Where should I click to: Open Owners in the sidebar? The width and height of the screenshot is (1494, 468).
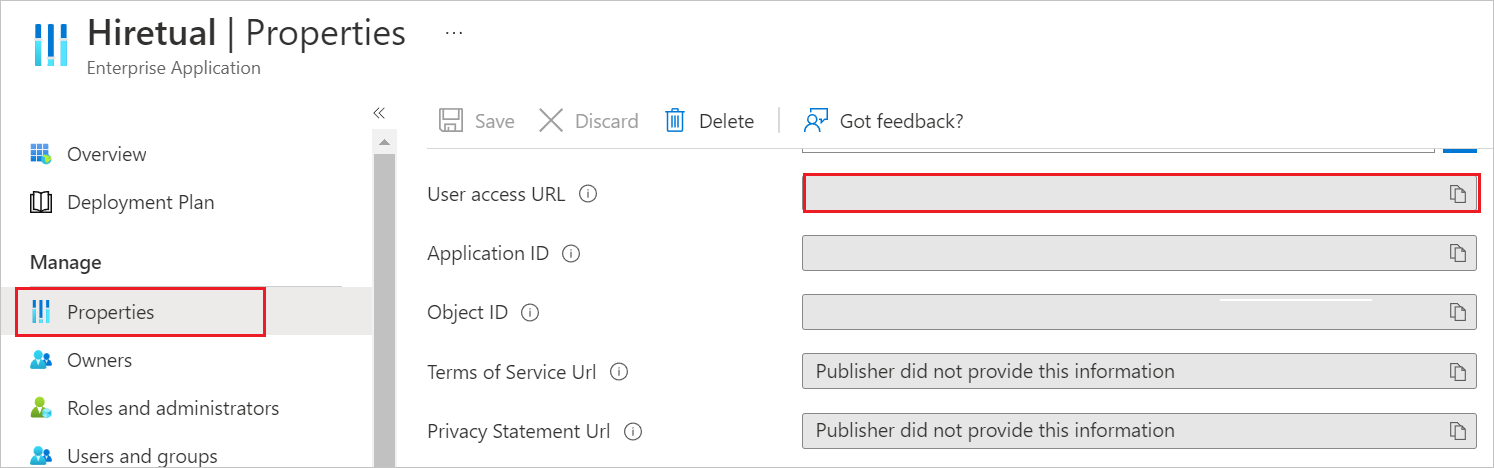click(99, 360)
